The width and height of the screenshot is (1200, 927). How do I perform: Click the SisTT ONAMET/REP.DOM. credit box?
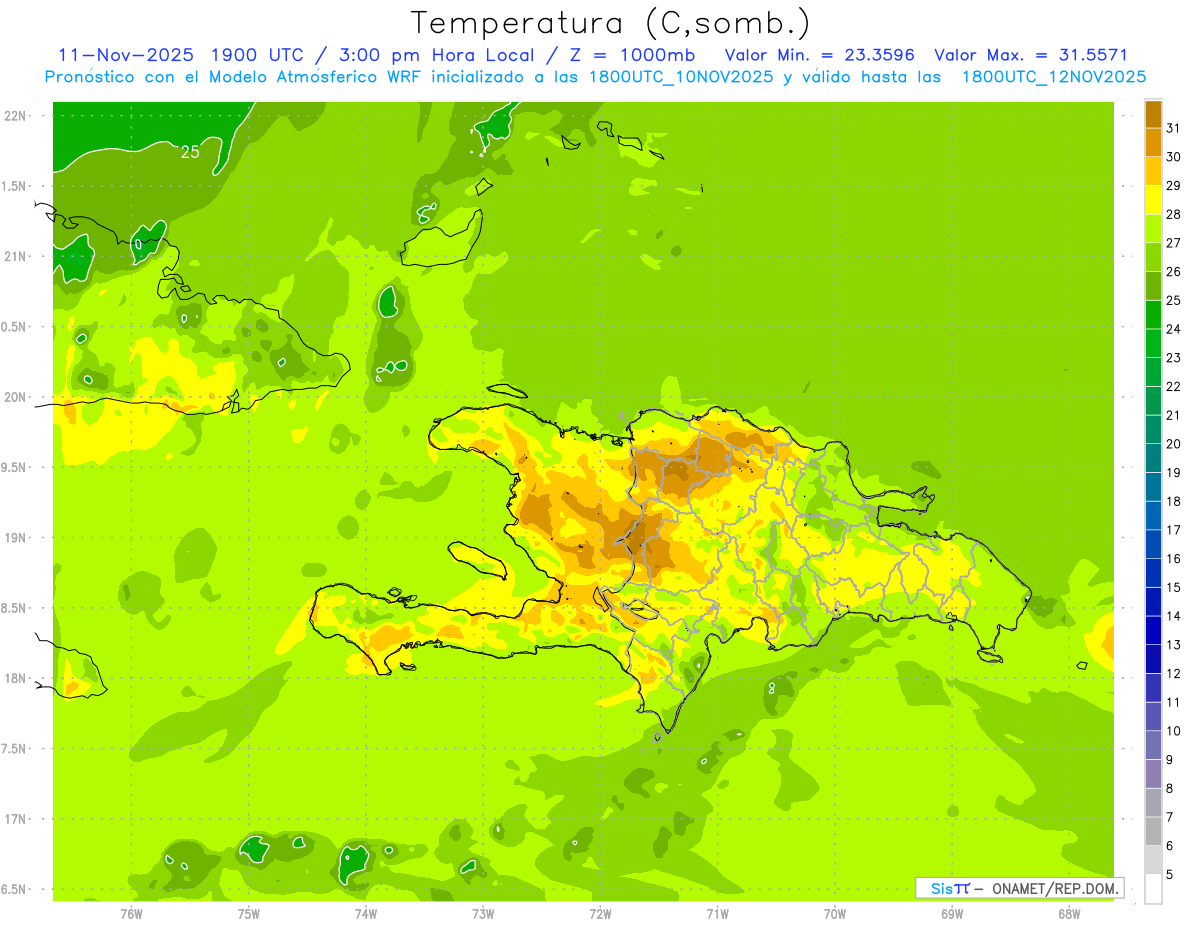[x=1019, y=888]
